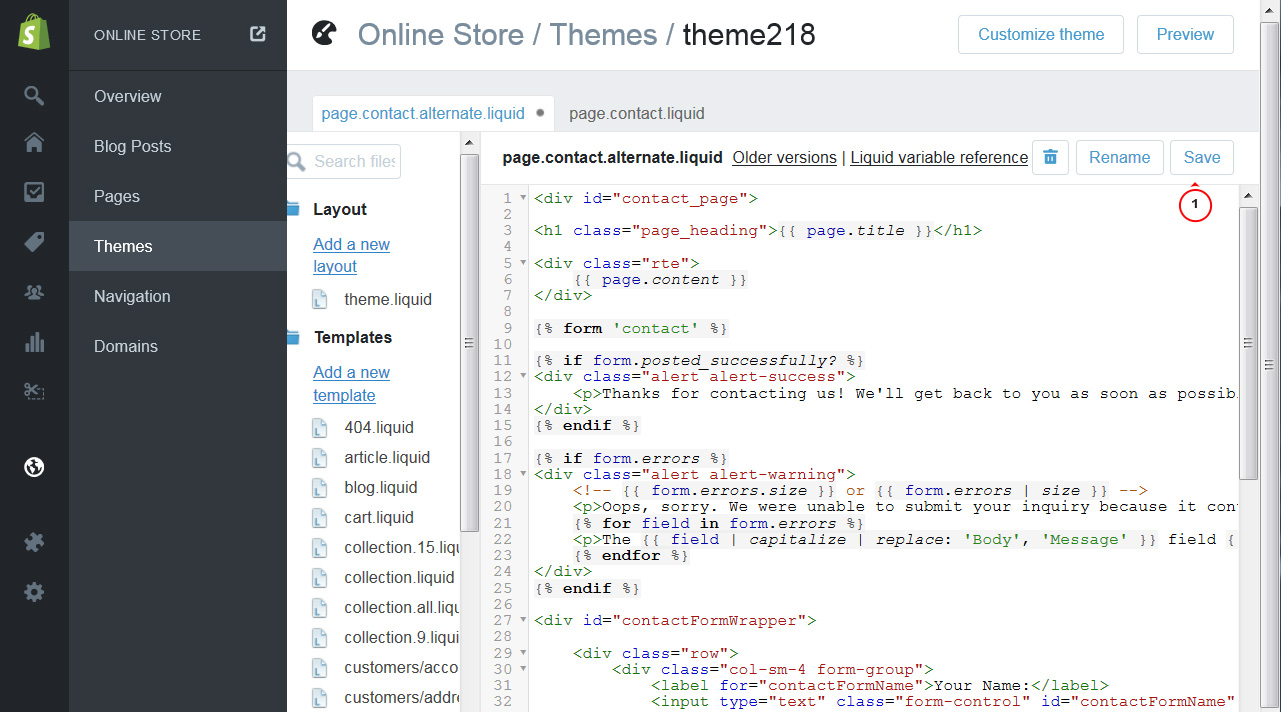
Task: Open blog.liquid template file
Action: coord(381,487)
